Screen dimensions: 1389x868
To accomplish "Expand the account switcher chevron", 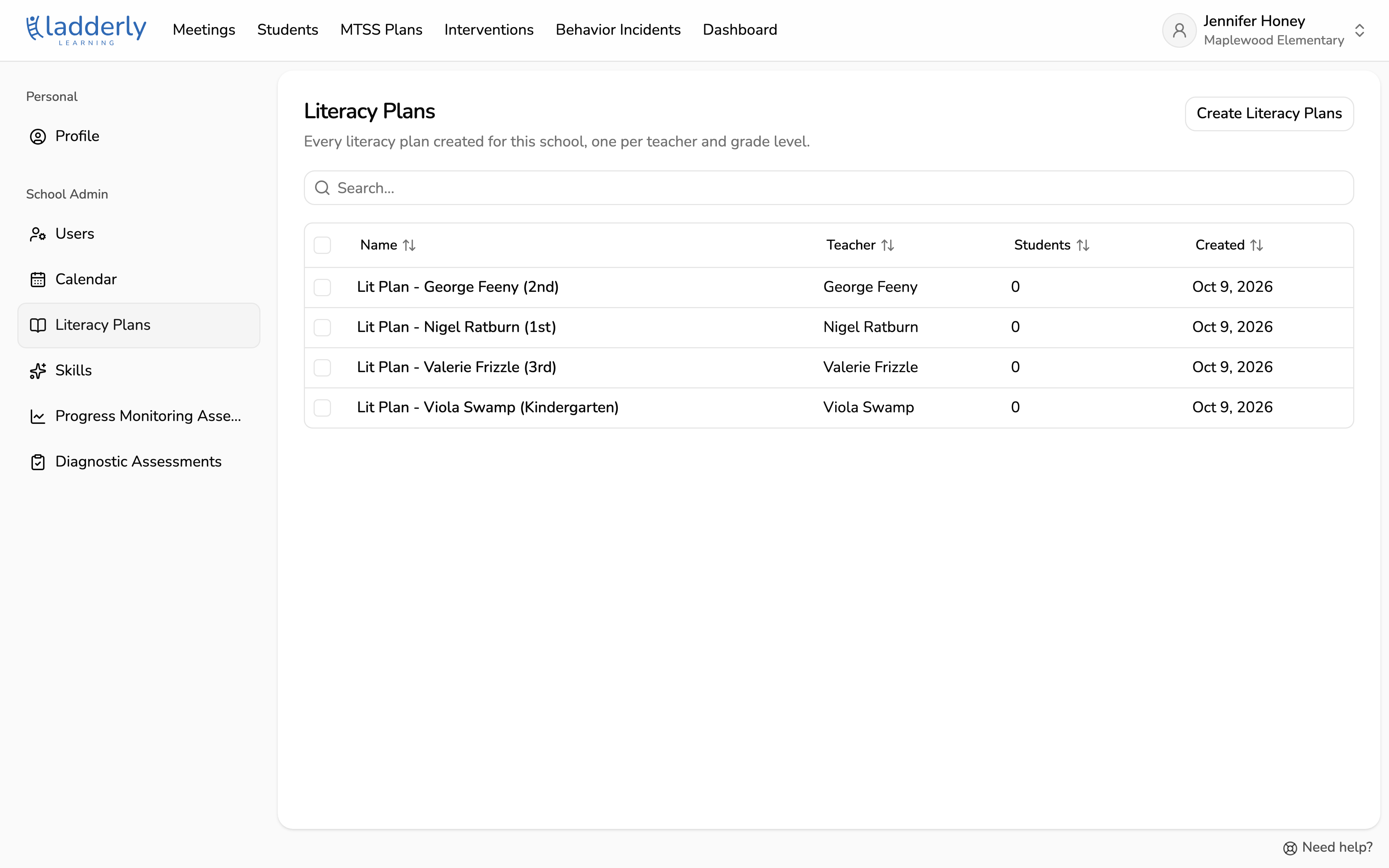I will click(1359, 30).
